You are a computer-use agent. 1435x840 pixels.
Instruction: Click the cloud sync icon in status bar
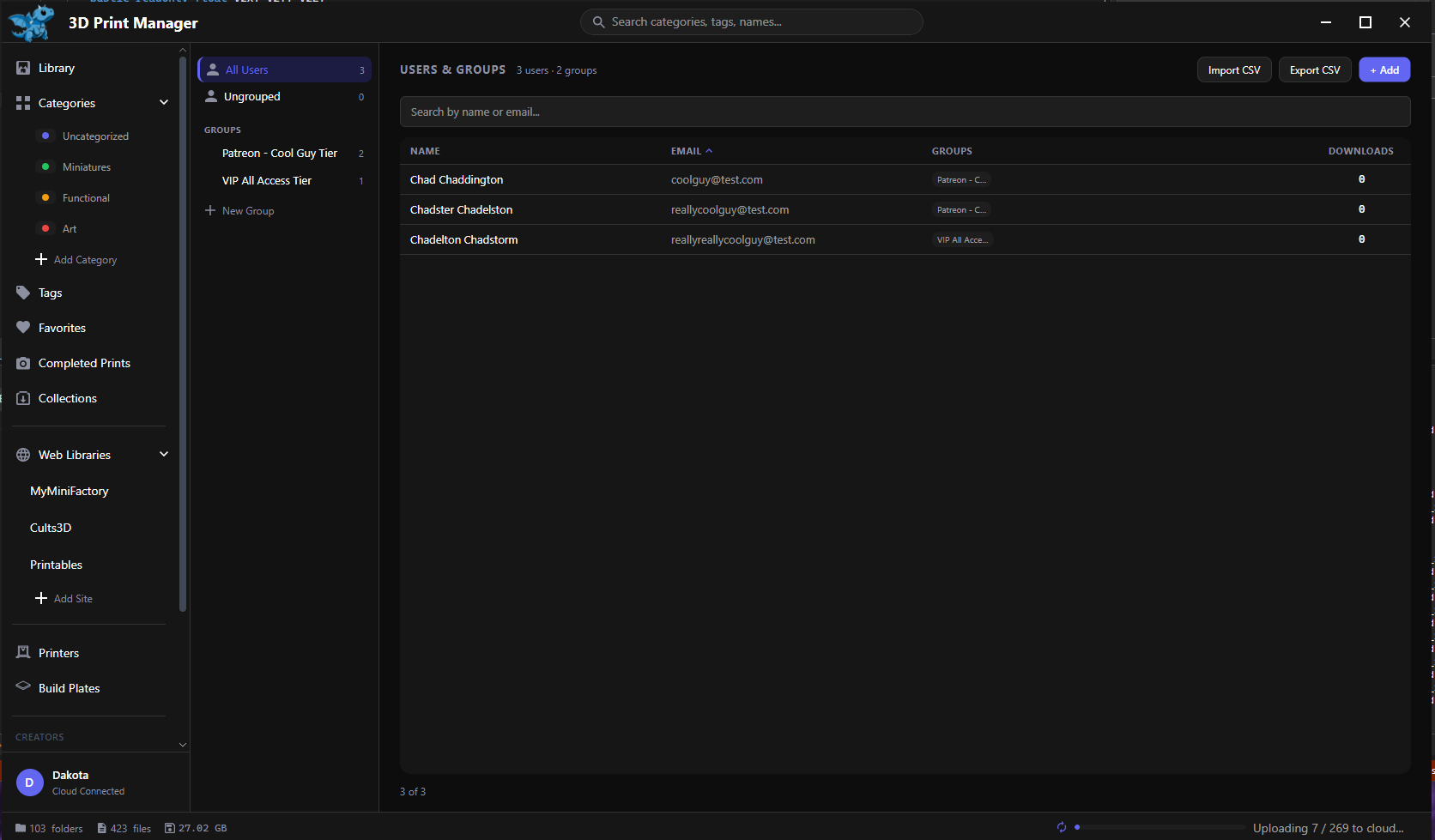[1062, 827]
